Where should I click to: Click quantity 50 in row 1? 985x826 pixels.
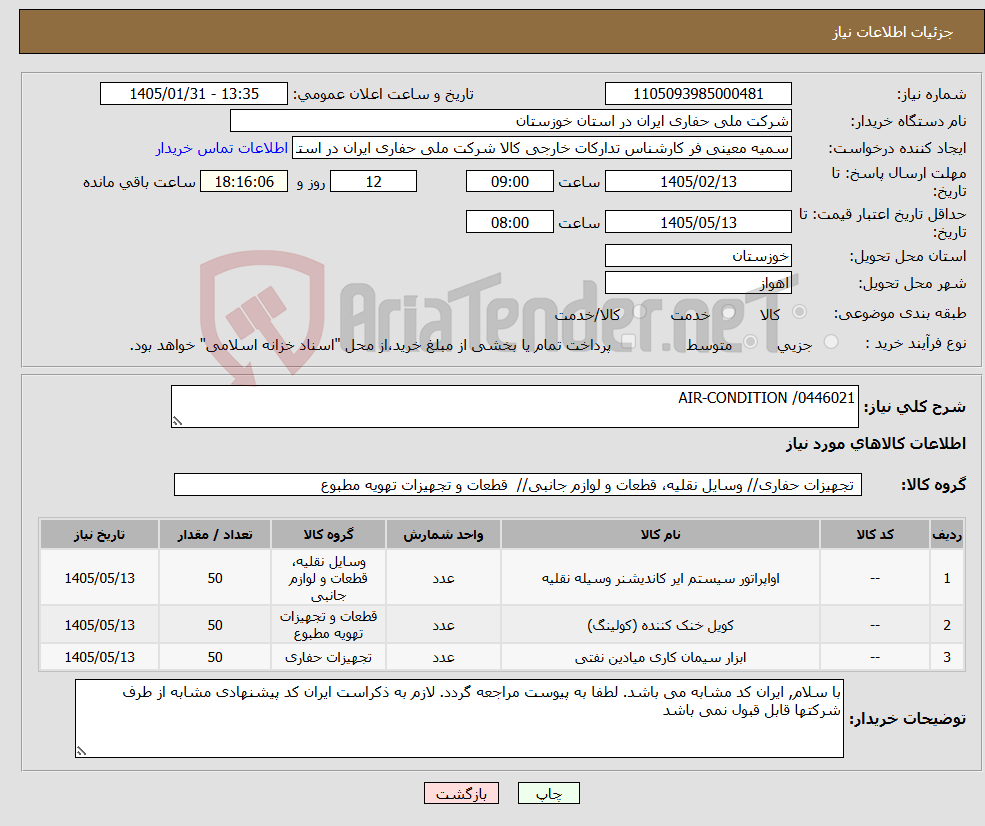215,579
